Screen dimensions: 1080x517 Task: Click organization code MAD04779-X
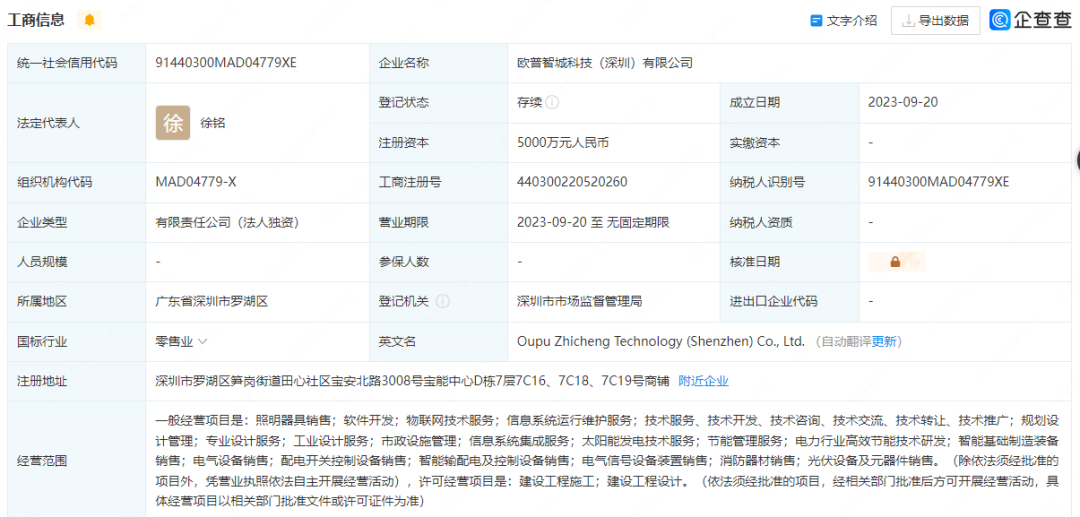coord(196,182)
